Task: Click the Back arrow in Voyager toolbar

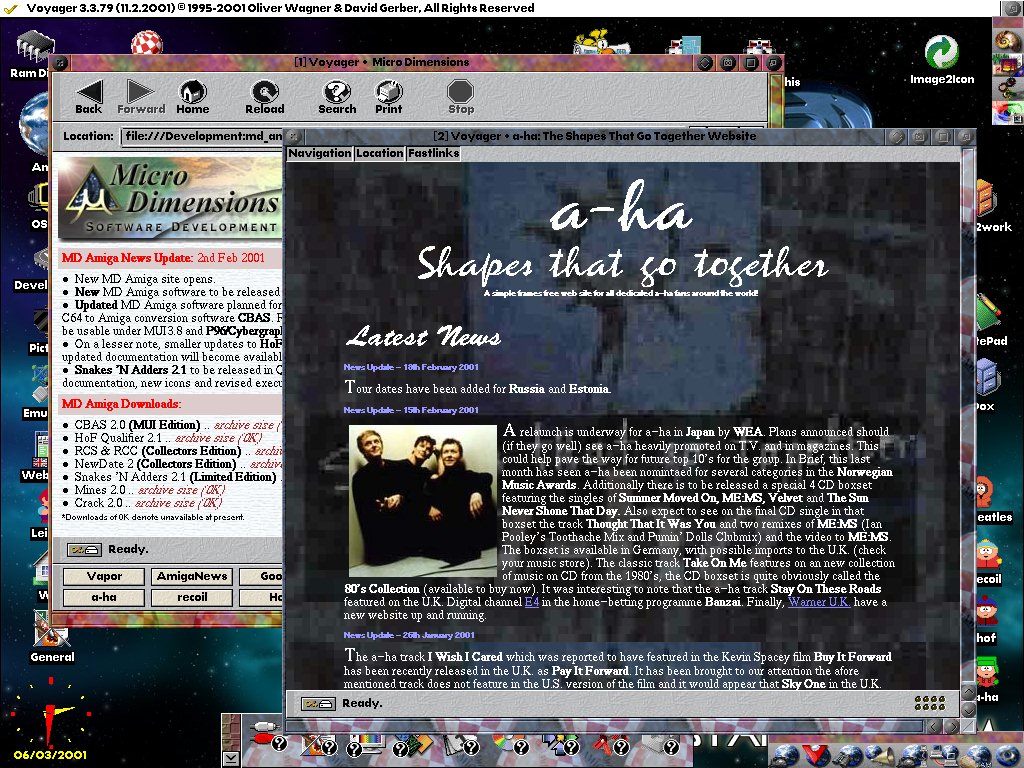Action: pos(89,97)
